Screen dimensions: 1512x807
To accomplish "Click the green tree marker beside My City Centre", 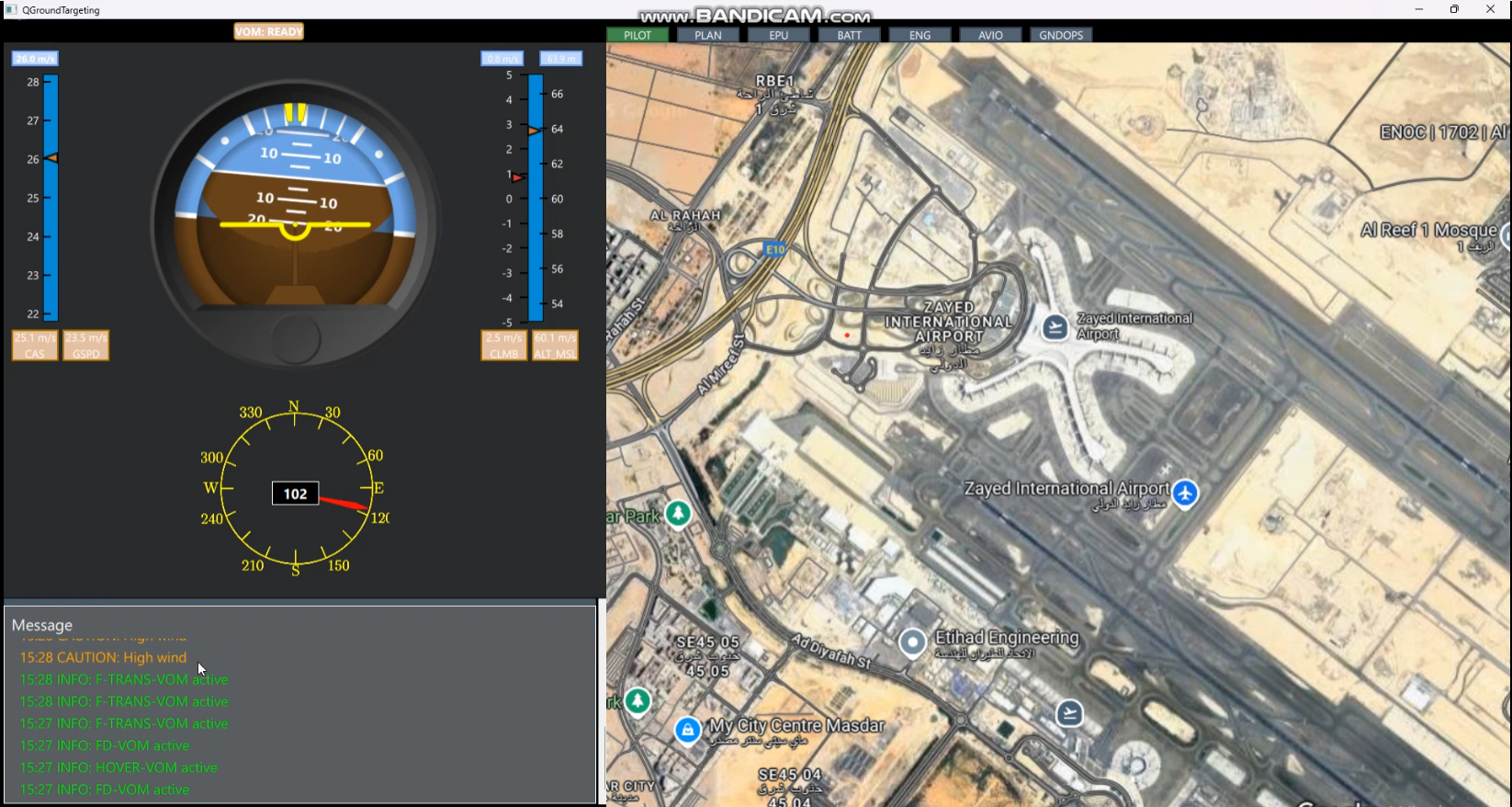I will [x=638, y=701].
